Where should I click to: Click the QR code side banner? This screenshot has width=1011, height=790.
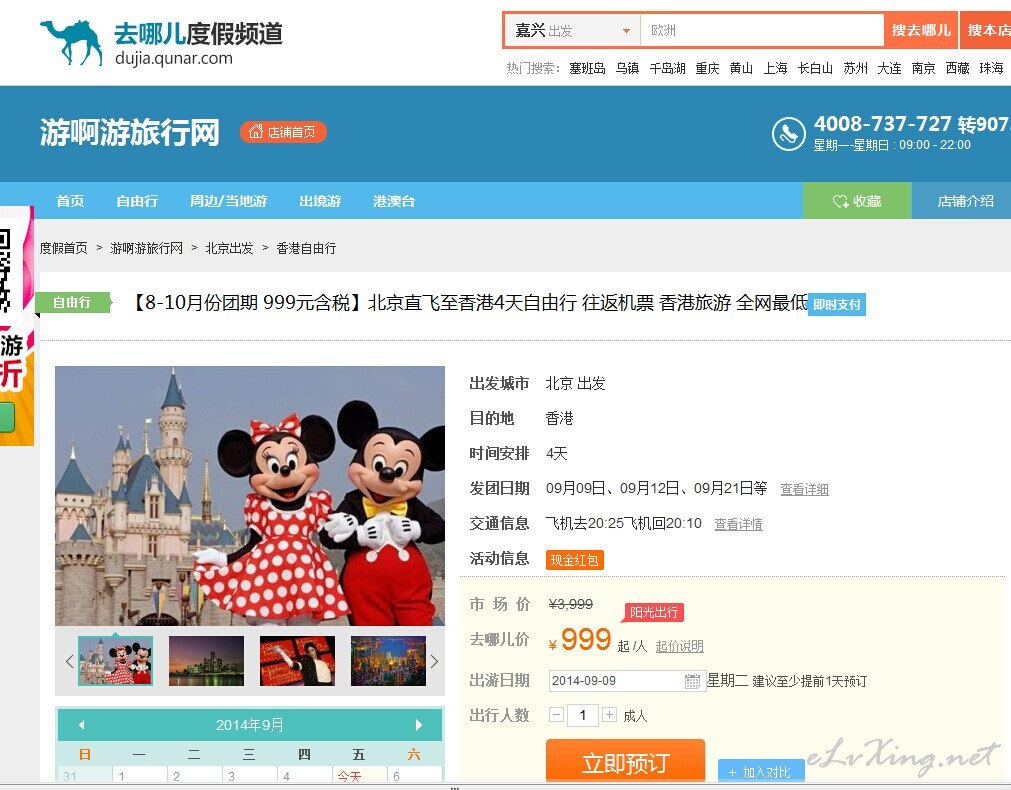pos(15,326)
